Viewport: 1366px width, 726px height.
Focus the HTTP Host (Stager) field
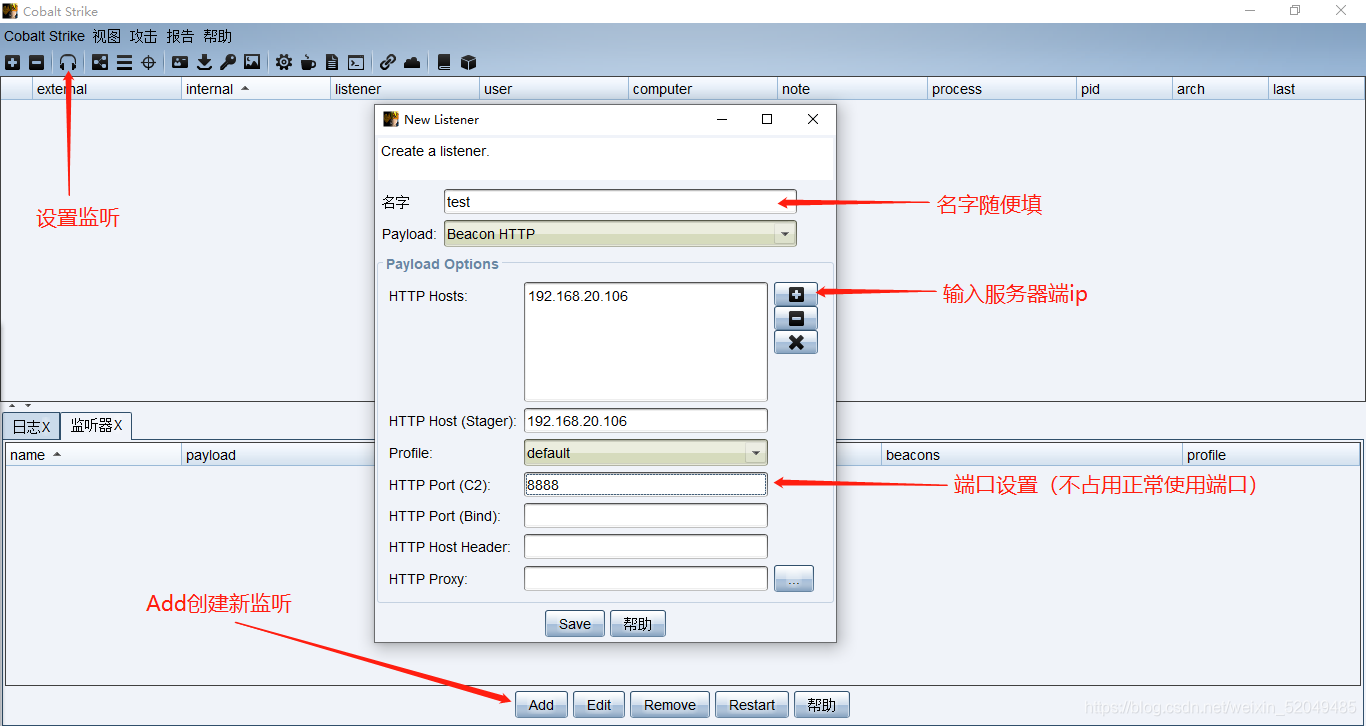click(646, 421)
